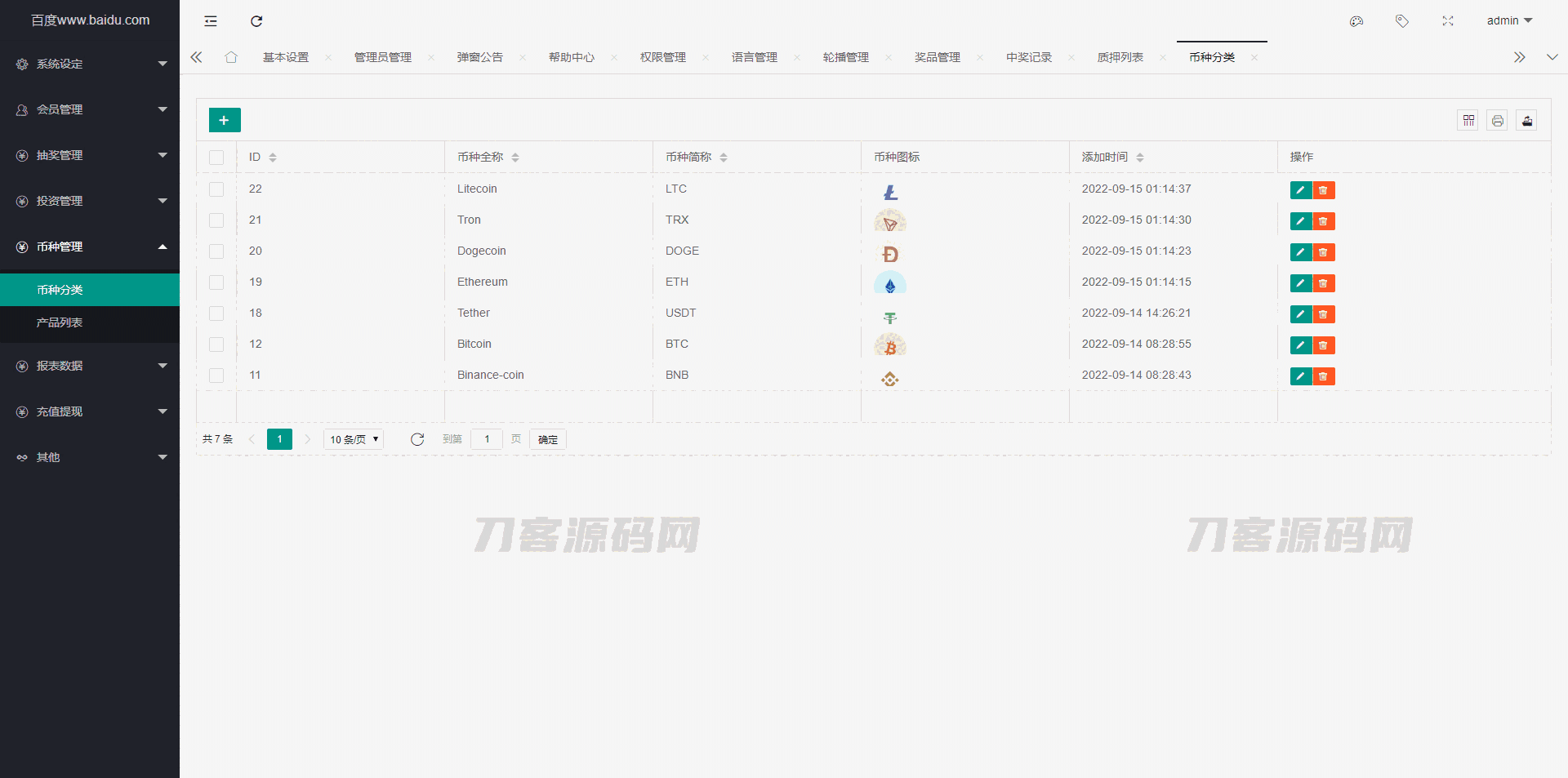The width and height of the screenshot is (1568, 778).
Task: Click the delete icon for Bitcoin row
Action: pos(1324,345)
